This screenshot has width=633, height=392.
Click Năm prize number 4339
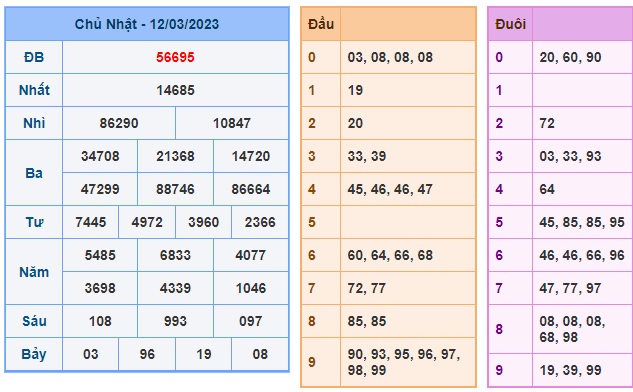[x=175, y=288]
